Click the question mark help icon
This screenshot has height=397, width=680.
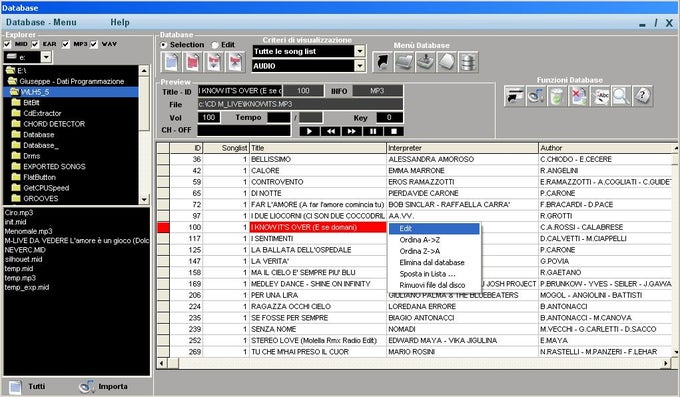[642, 96]
